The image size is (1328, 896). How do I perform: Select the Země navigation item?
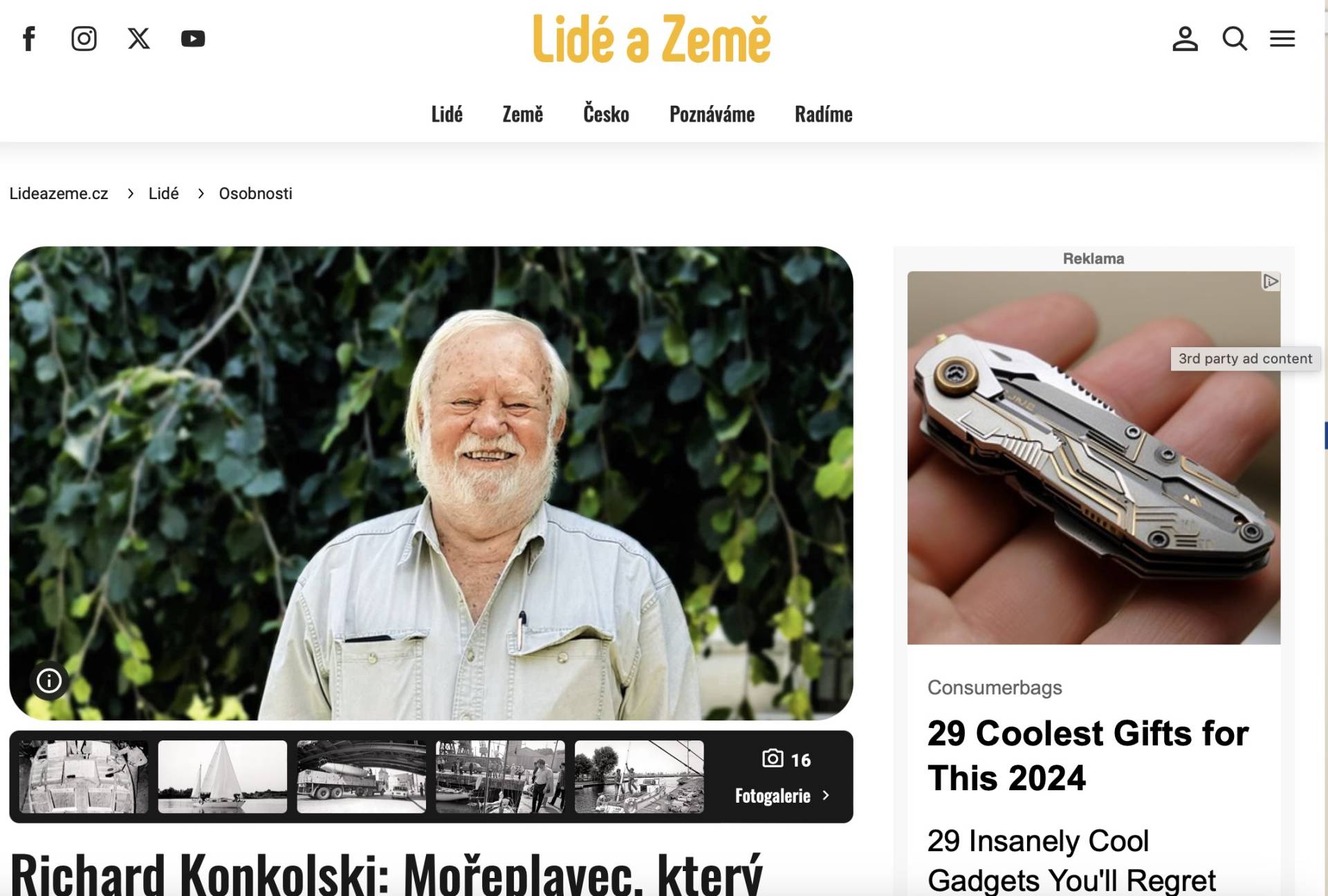tap(523, 114)
